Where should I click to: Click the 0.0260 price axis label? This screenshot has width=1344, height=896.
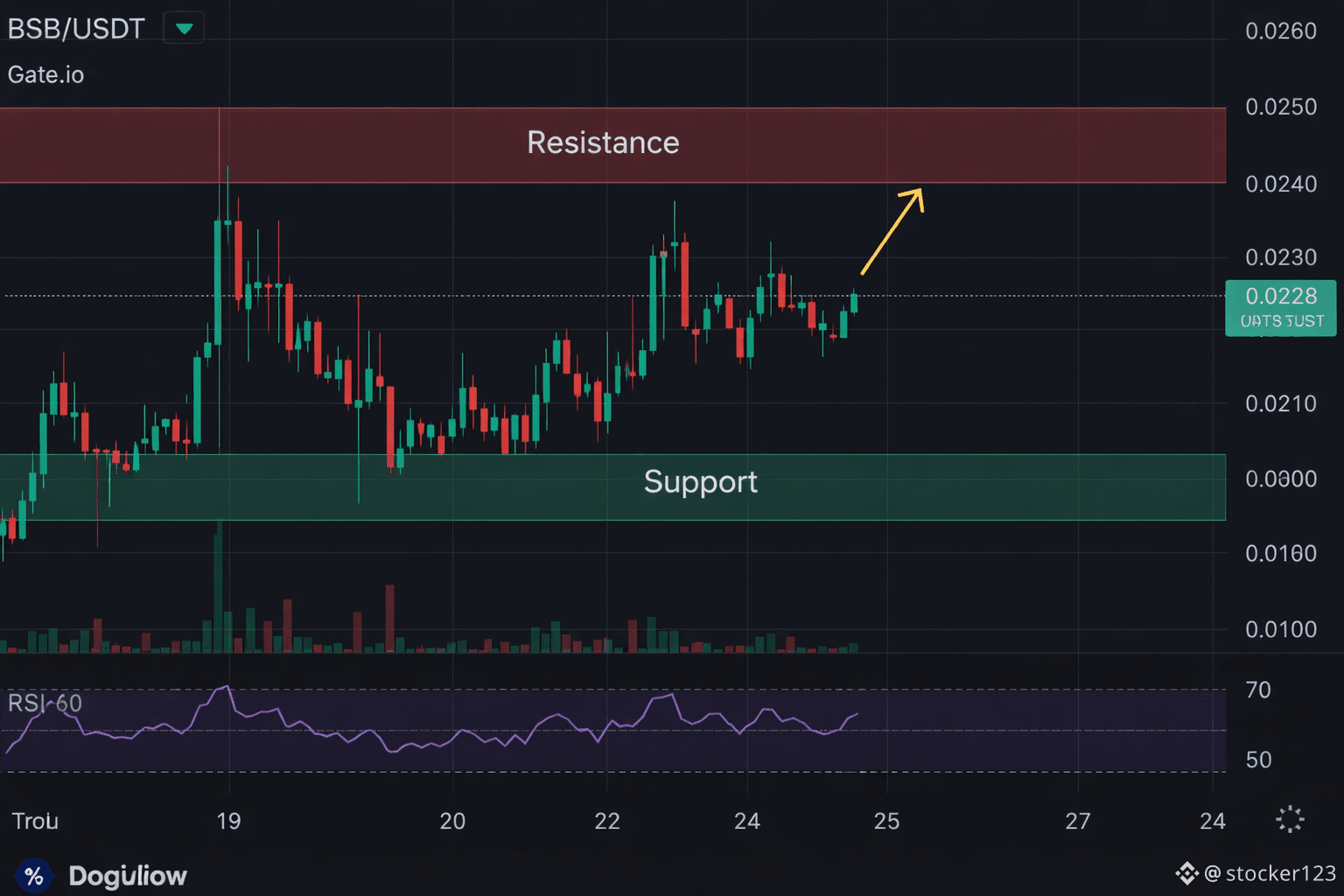pyautogui.click(x=1281, y=31)
